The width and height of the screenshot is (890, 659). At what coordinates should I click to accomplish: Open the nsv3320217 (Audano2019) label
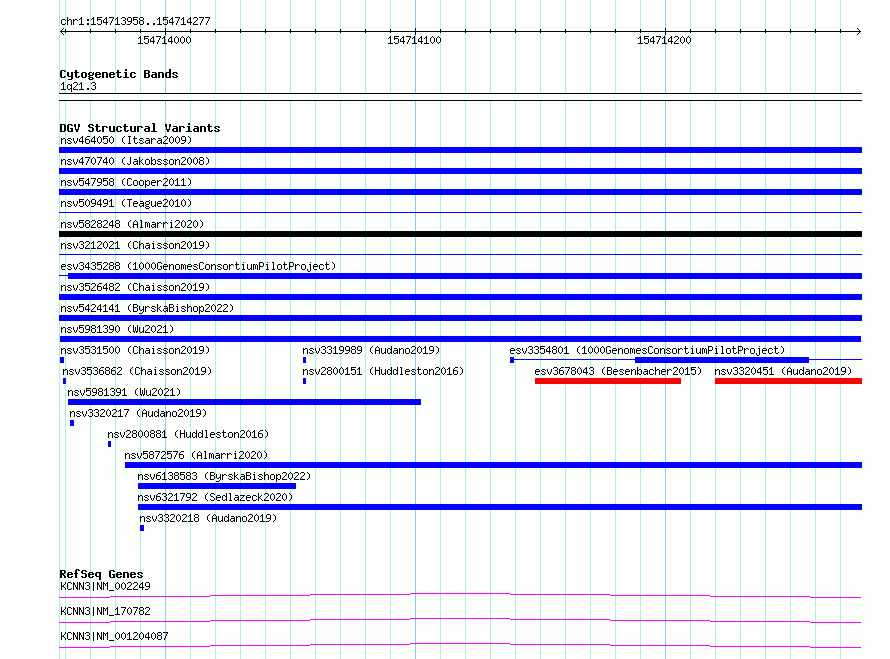tap(138, 413)
